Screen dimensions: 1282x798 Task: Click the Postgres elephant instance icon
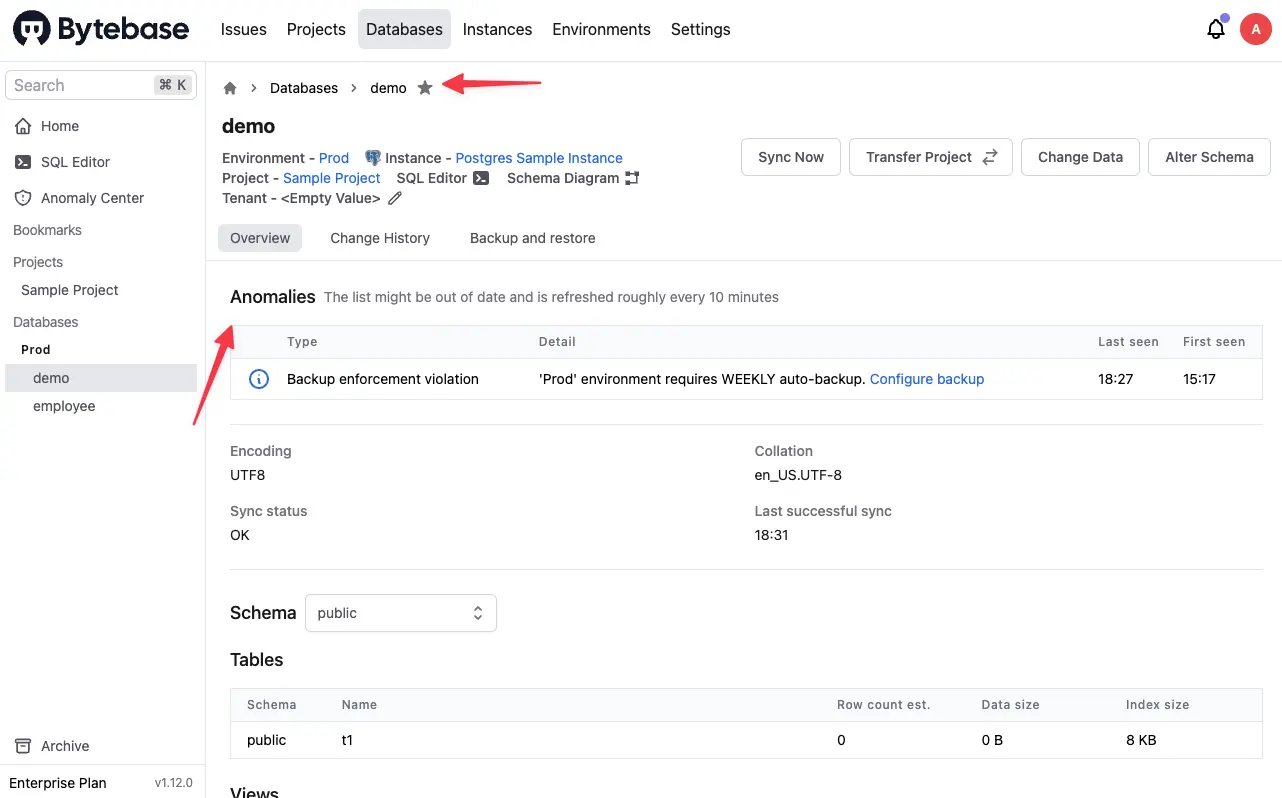[373, 158]
